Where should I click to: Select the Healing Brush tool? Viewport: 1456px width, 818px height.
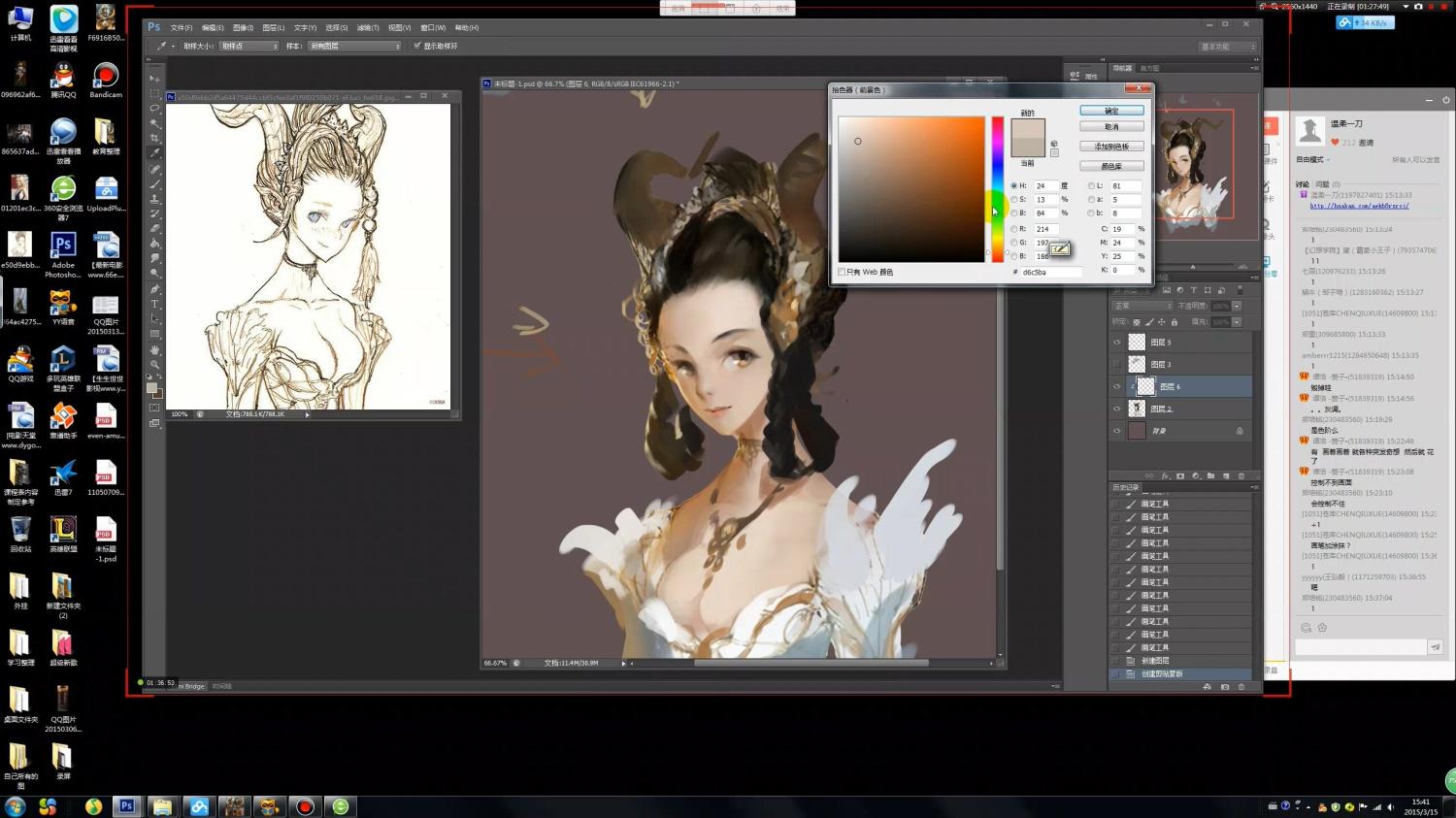pyautogui.click(x=154, y=169)
